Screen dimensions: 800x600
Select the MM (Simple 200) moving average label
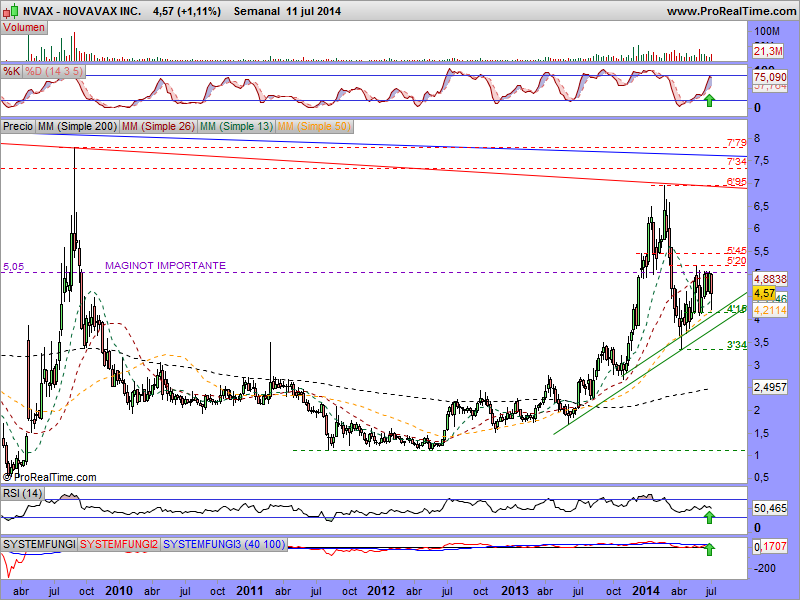coord(78,126)
